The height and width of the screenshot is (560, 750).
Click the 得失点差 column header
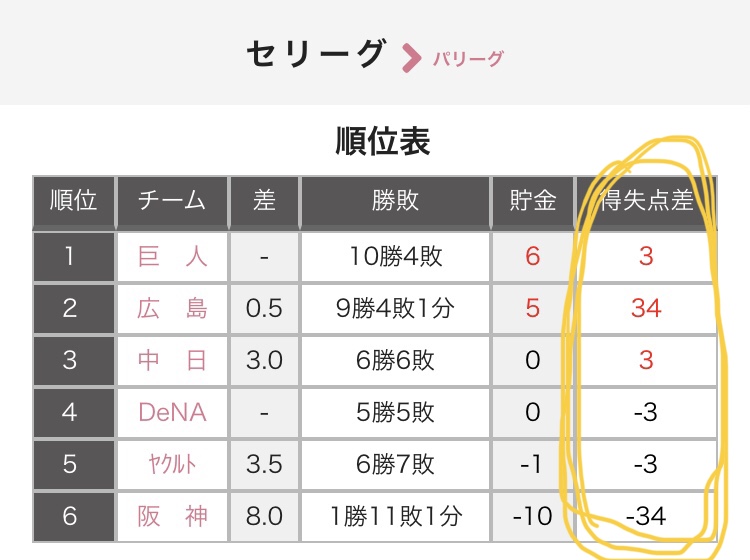tap(646, 201)
